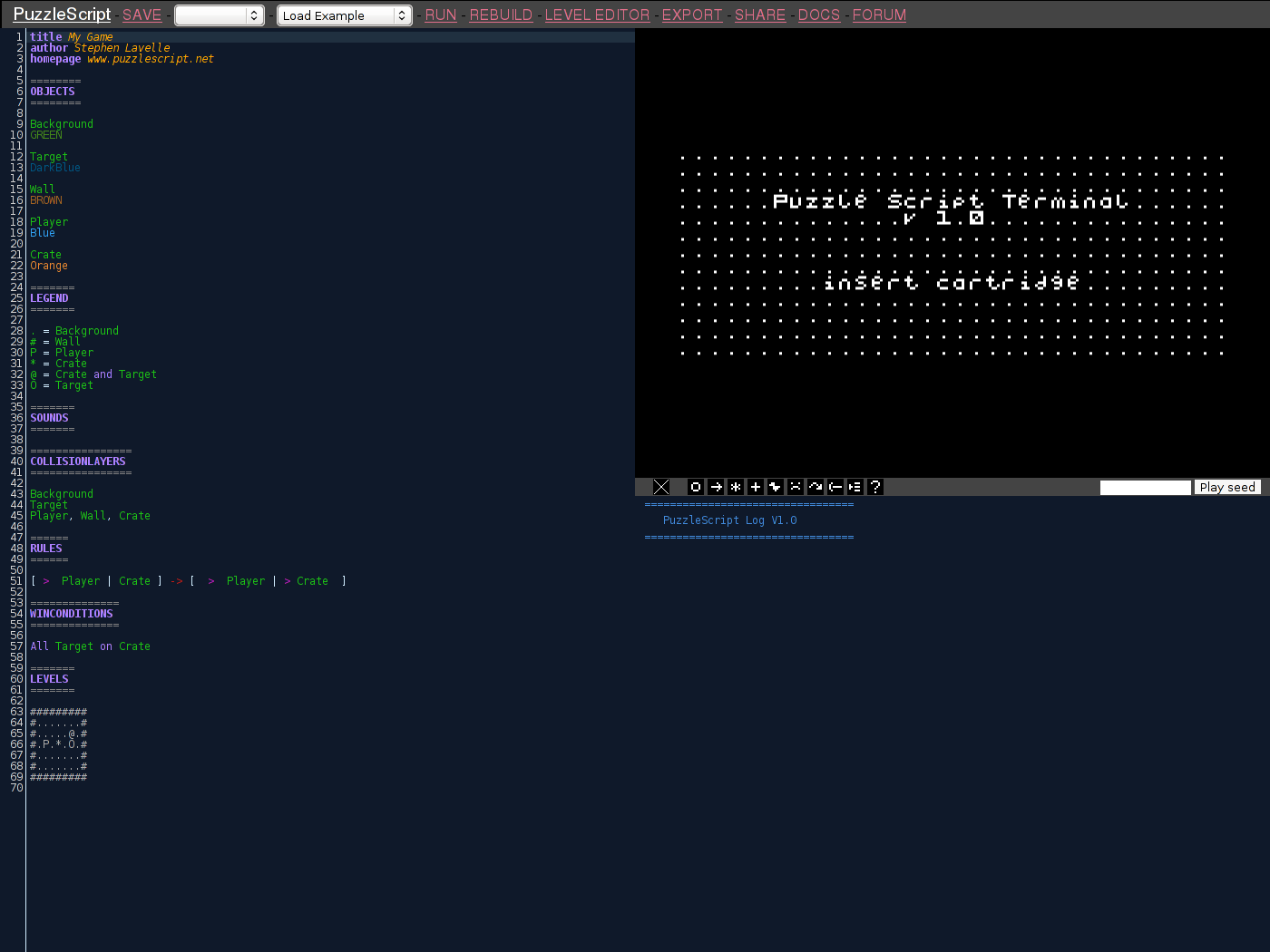Viewport: 1270px width, 952px height.
Task: Click the EXPORT link
Action: tap(692, 15)
